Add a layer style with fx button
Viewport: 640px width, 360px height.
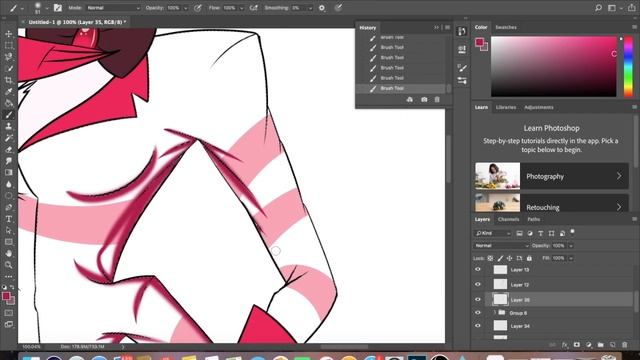tap(564, 345)
